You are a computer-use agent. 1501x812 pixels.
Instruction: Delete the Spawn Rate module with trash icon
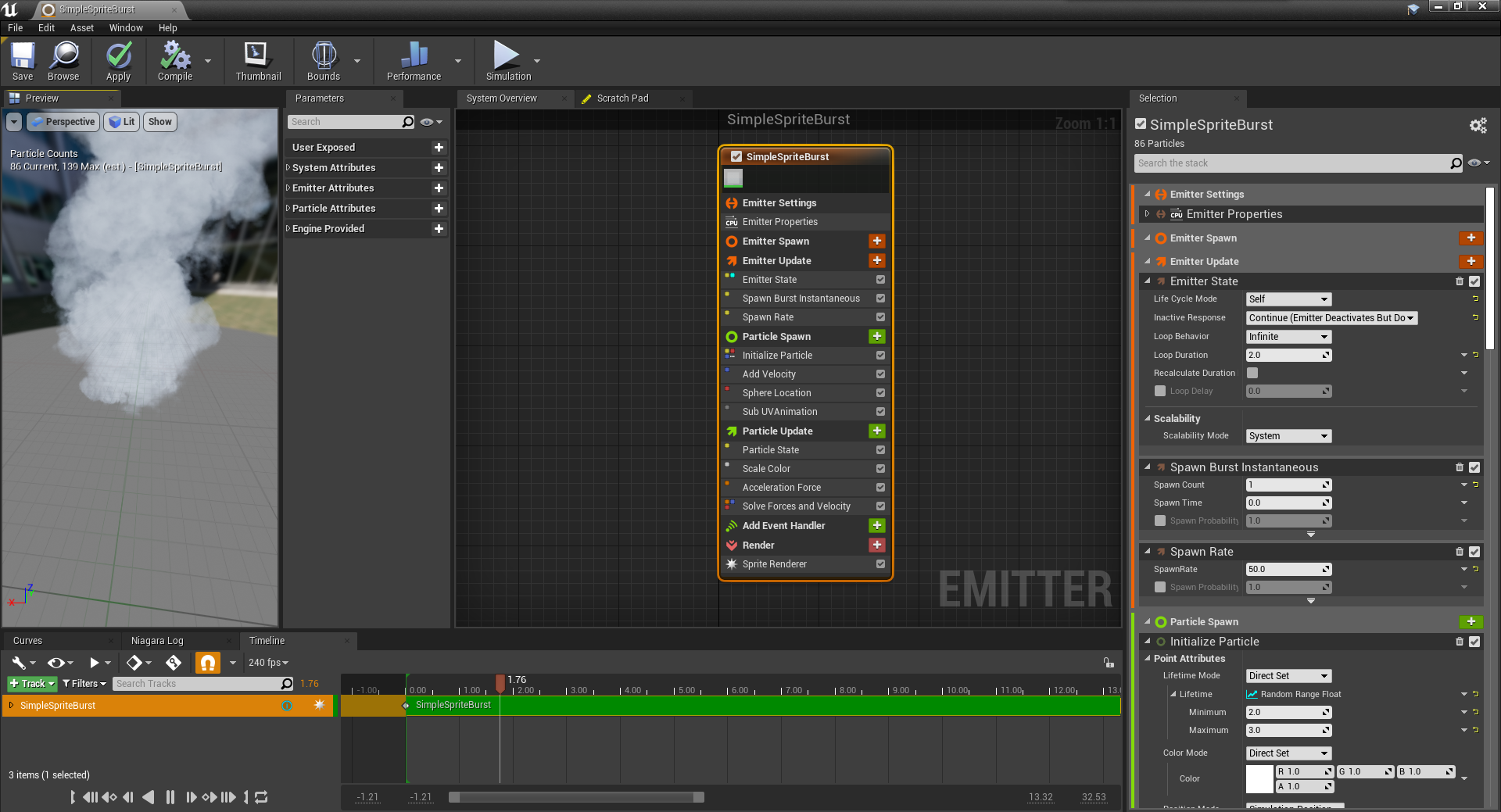1460,552
